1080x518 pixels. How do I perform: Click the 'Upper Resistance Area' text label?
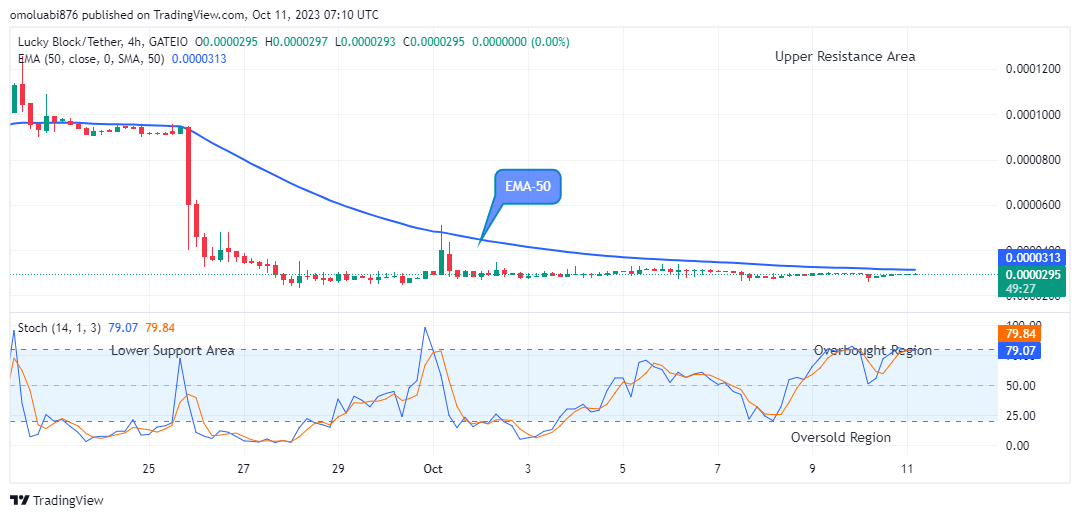[x=845, y=56]
